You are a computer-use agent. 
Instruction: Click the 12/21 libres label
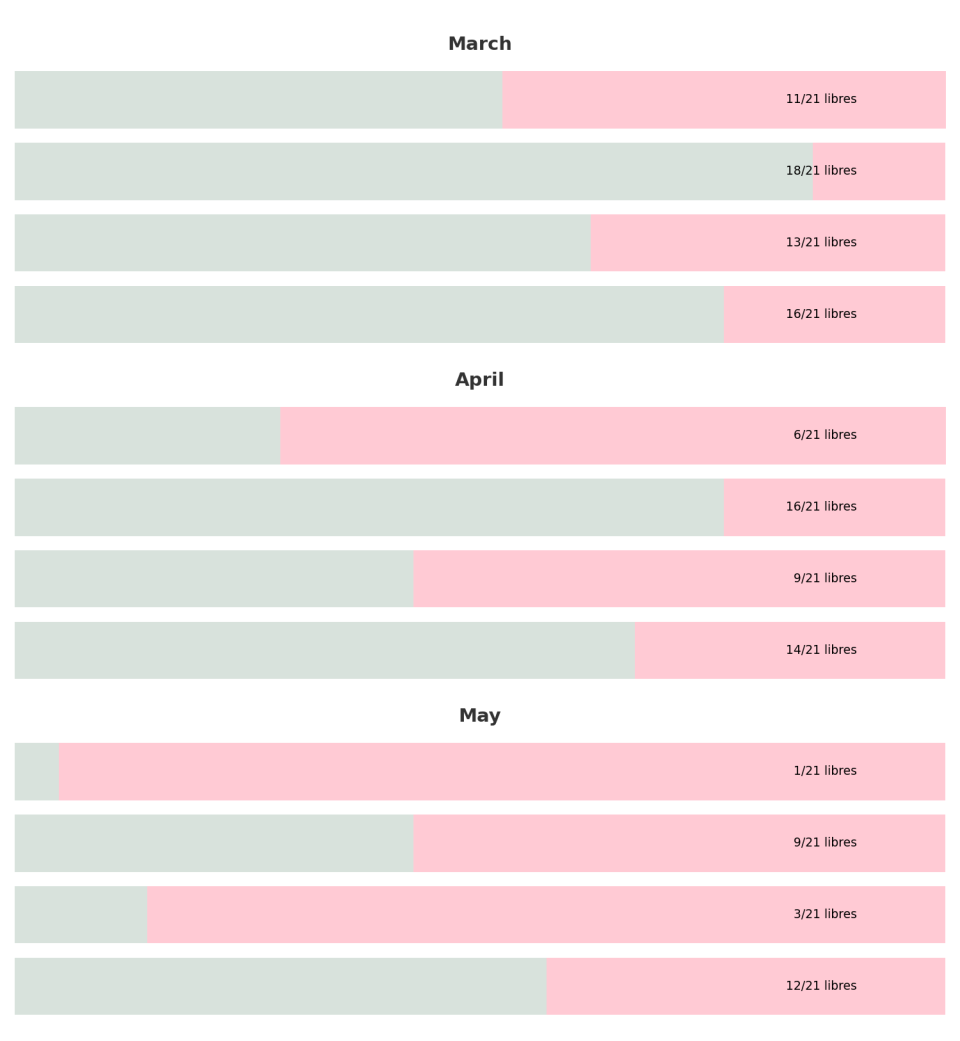point(821,986)
